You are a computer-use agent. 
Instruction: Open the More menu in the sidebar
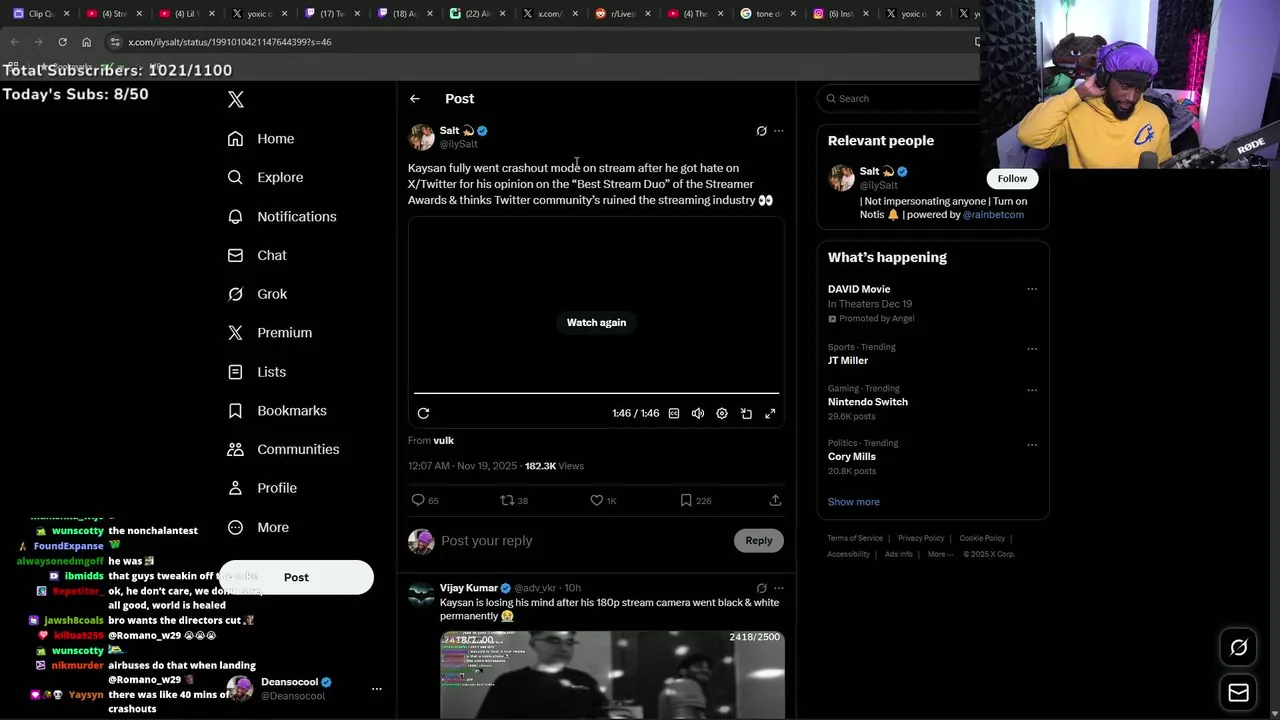[x=258, y=527]
